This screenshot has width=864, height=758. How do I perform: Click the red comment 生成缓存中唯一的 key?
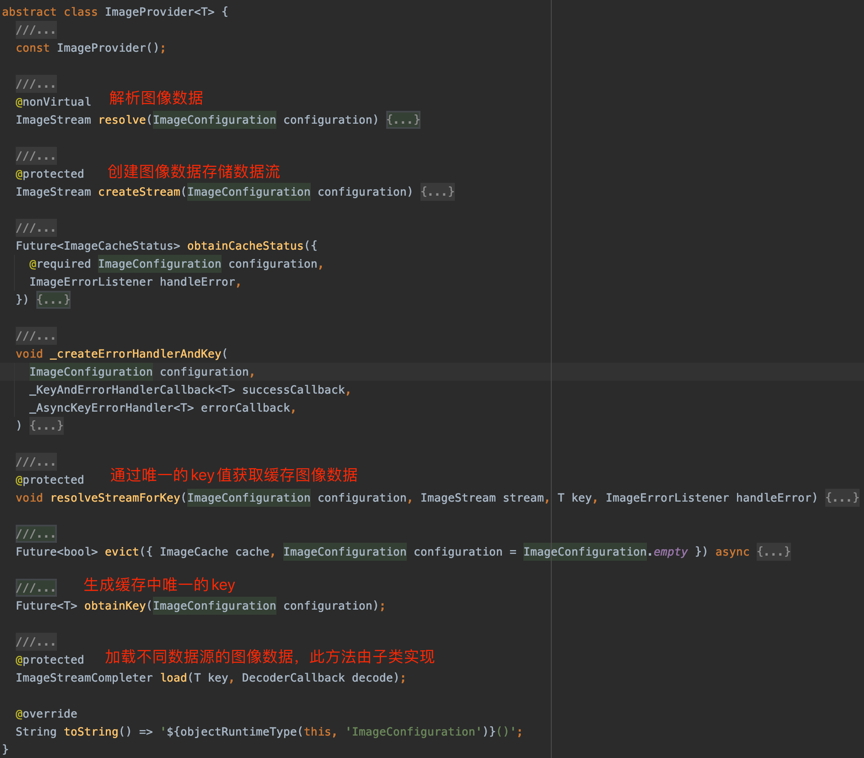[155, 585]
